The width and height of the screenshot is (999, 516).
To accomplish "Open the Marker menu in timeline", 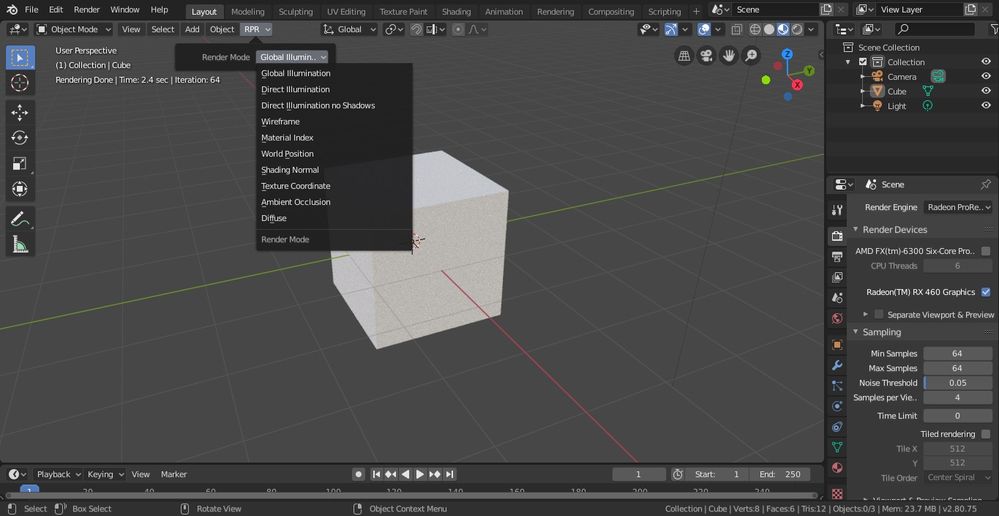I will tap(174, 474).
